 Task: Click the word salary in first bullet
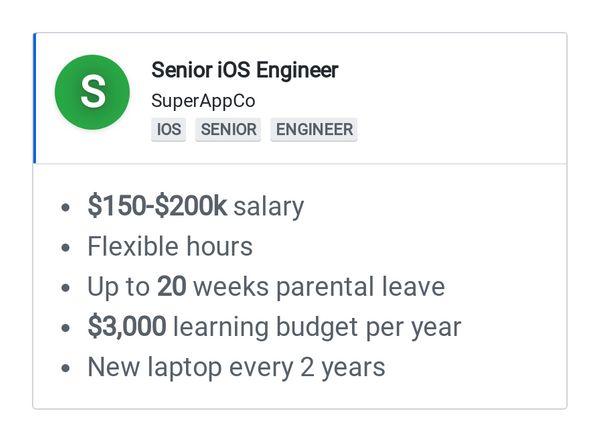(269, 207)
